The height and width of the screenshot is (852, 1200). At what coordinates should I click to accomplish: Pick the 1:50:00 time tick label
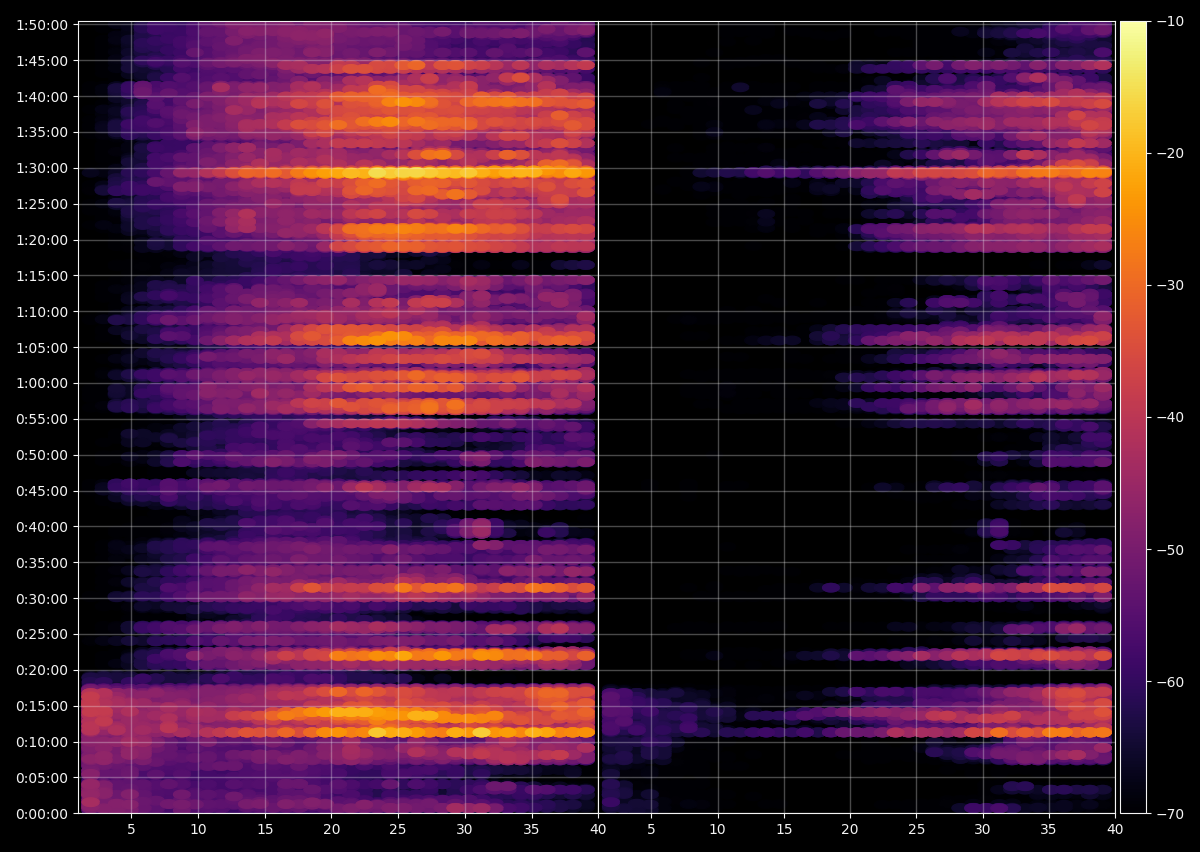(x=43, y=24)
